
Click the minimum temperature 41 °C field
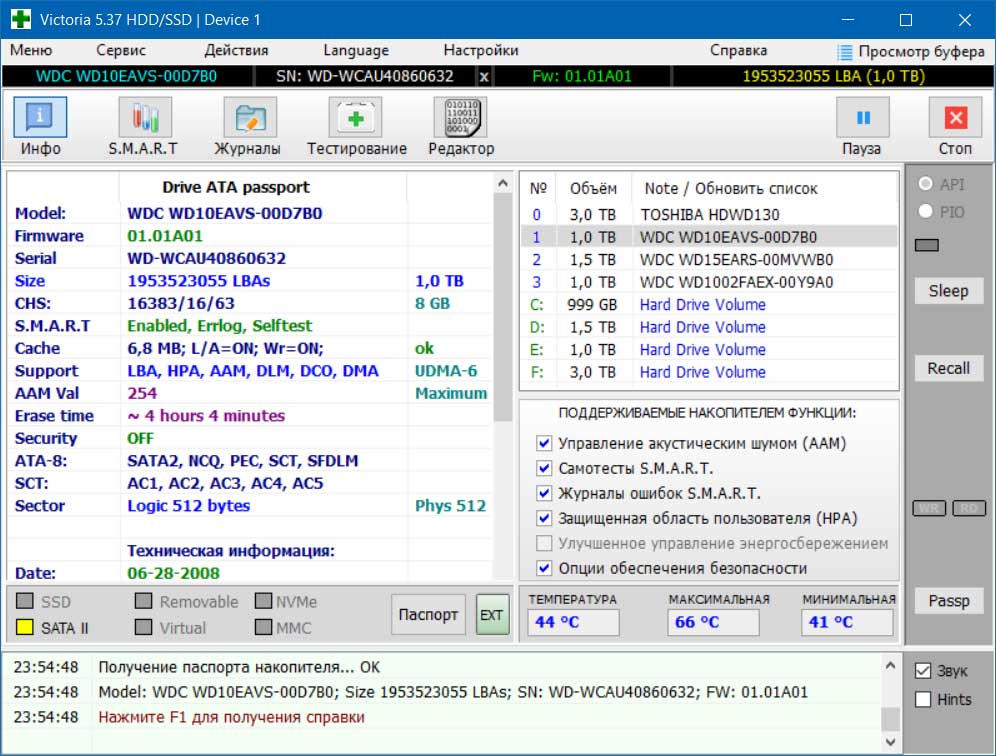pyautogui.click(x=847, y=622)
